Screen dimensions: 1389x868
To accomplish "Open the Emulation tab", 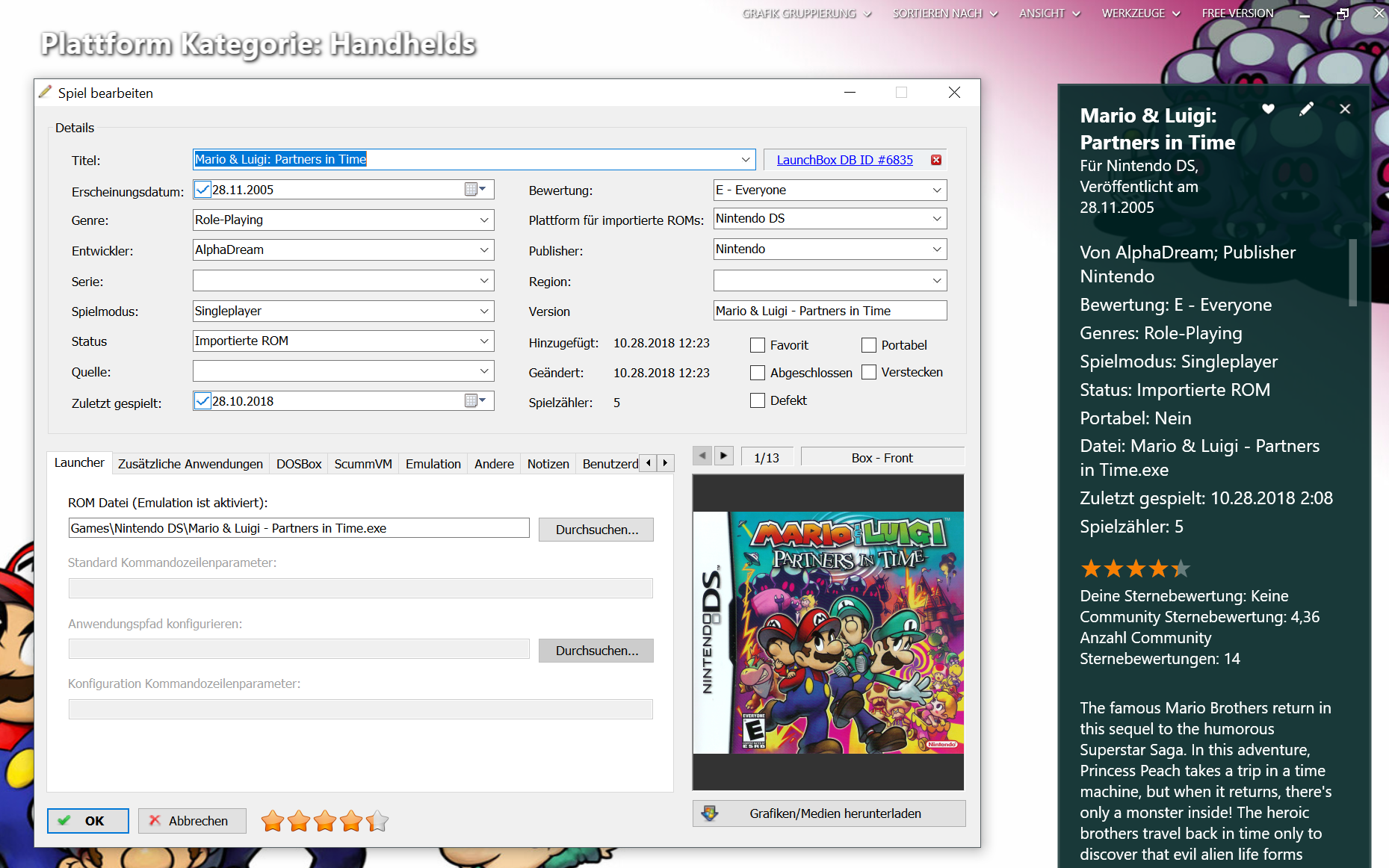I will point(433,464).
